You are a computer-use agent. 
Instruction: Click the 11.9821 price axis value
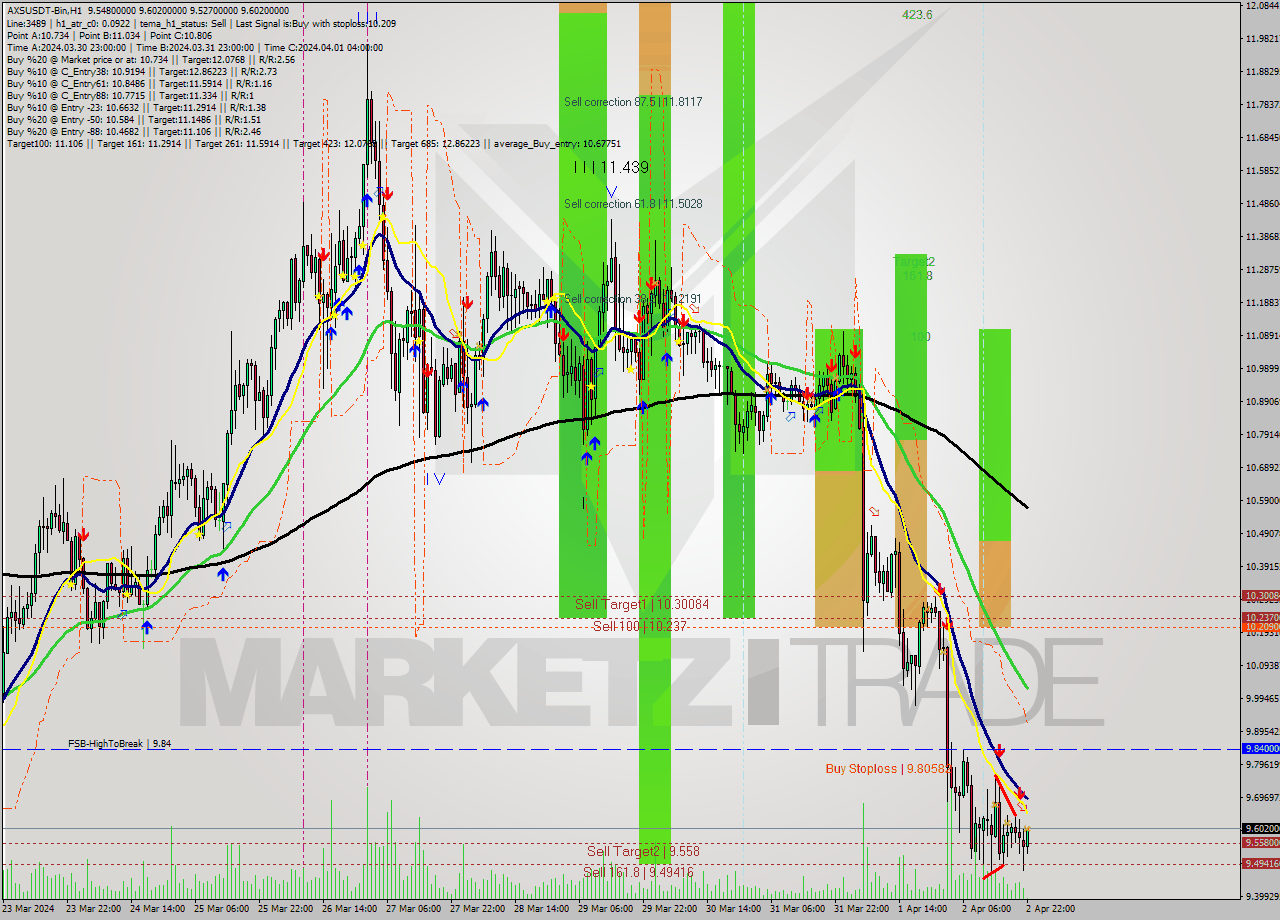tap(1262, 39)
